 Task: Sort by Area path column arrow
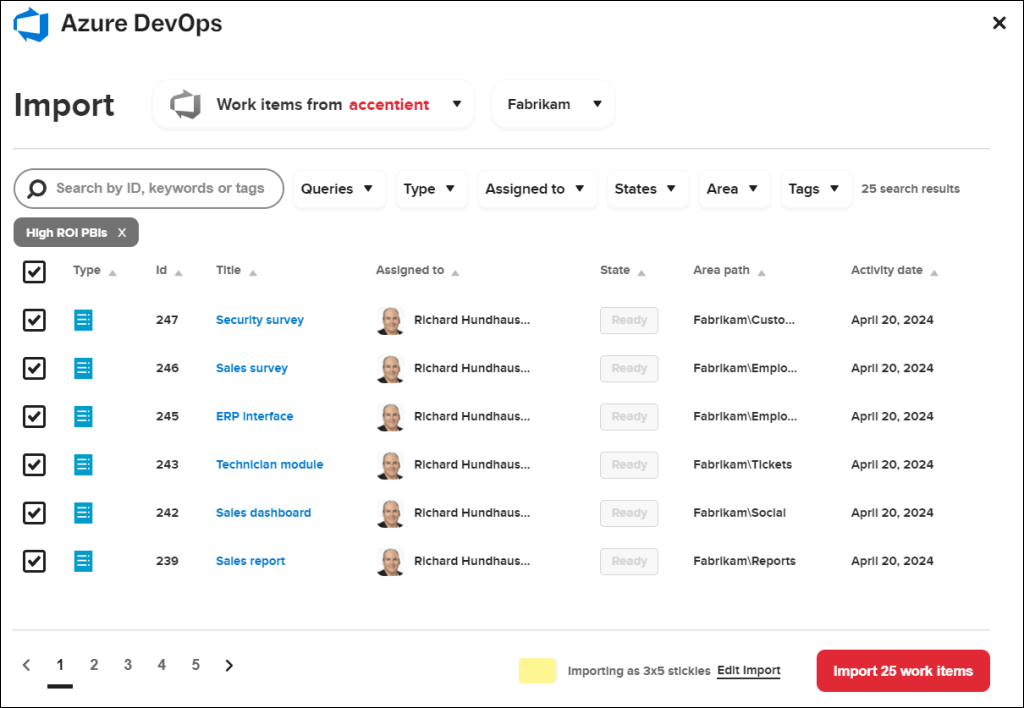coord(761,273)
